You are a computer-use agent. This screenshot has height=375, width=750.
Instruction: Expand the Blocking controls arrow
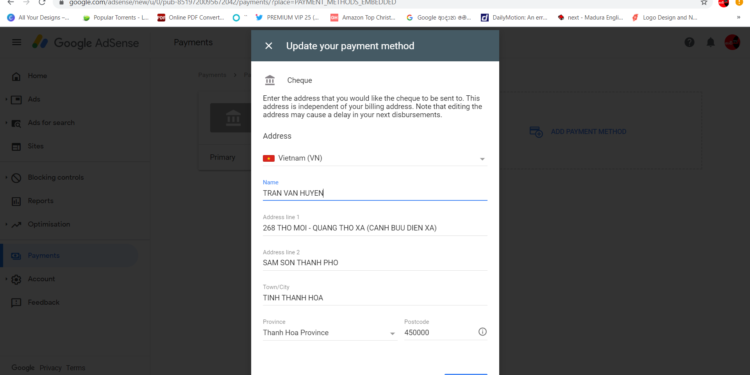pos(6,177)
